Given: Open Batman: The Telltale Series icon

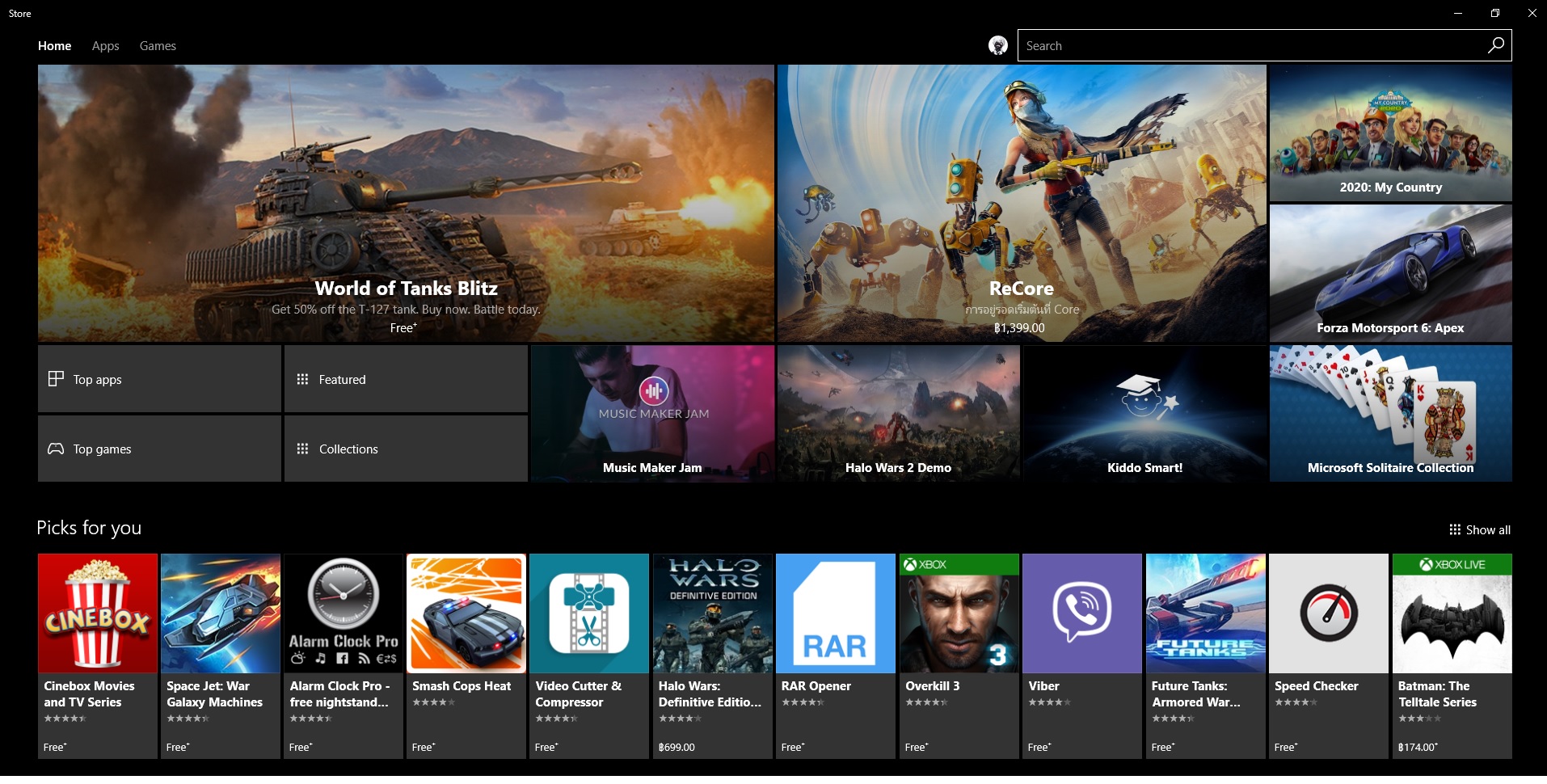Looking at the screenshot, I should pyautogui.click(x=1452, y=613).
